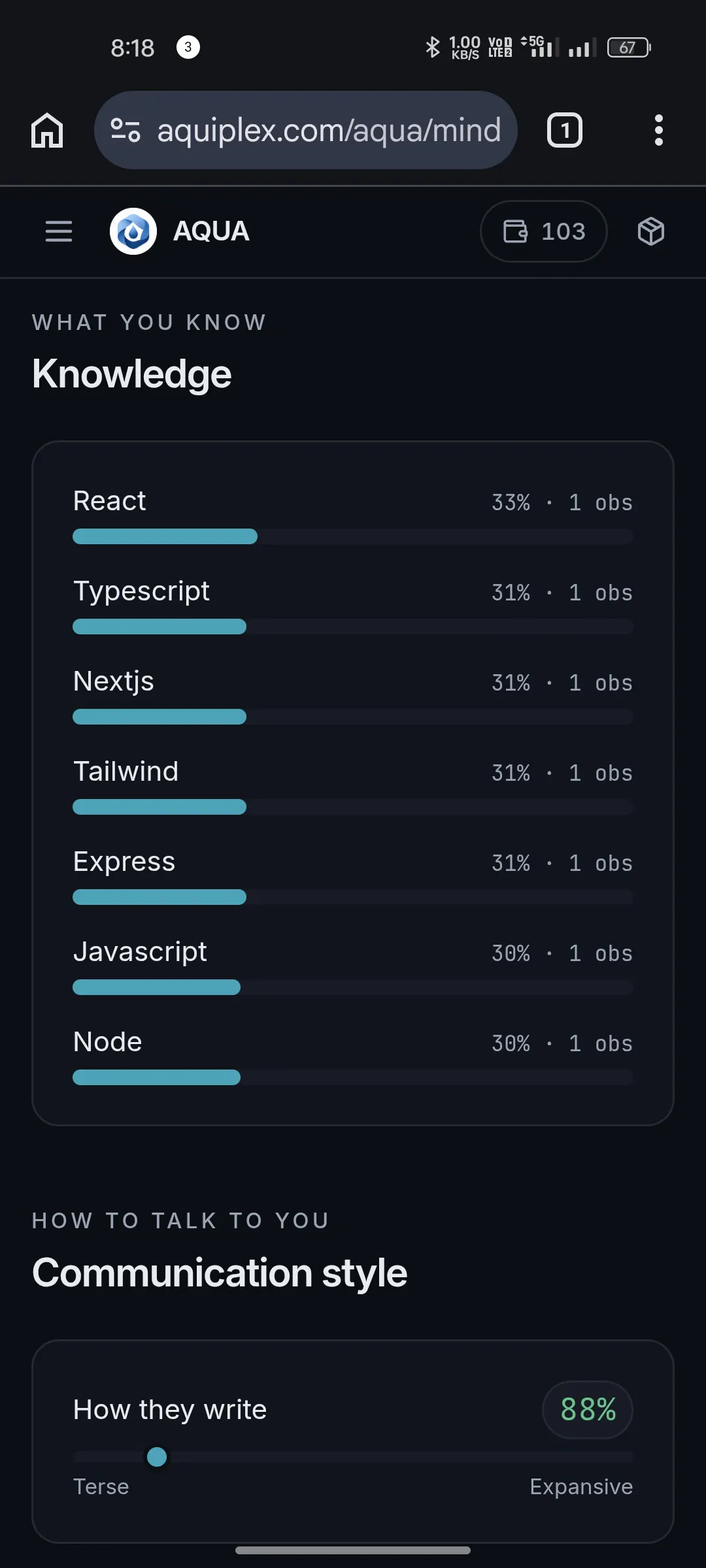Click the notification count badge in status bar
Screen dimensions: 706x1568
(x=188, y=47)
